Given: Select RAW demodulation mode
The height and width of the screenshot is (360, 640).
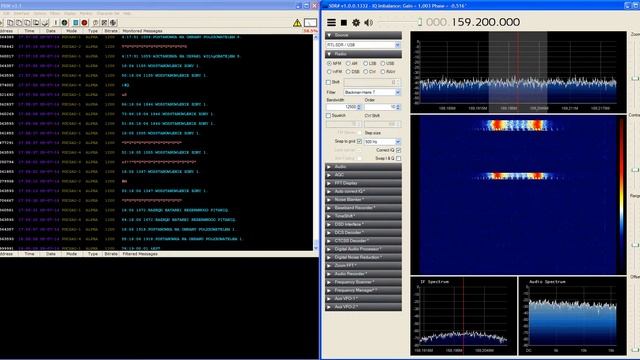Looking at the screenshot, I should [388, 72].
